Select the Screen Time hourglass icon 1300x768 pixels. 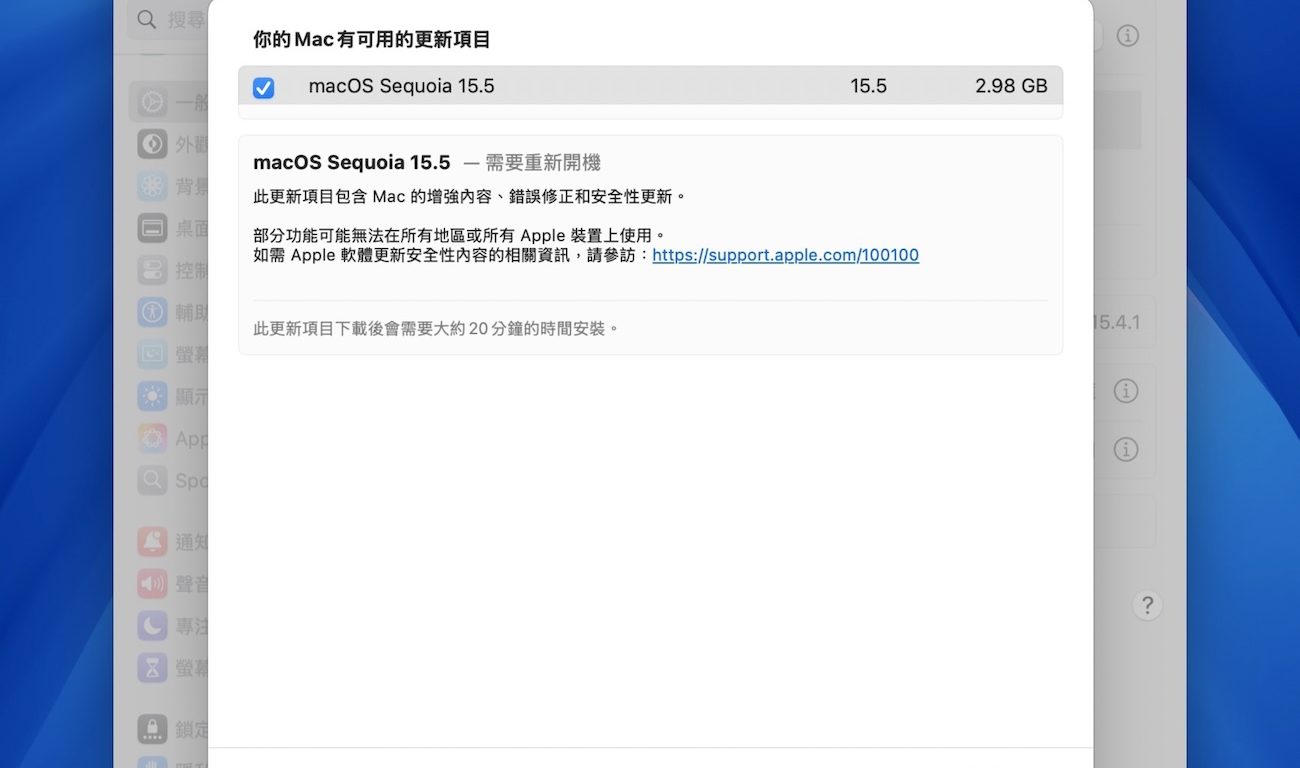(152, 668)
